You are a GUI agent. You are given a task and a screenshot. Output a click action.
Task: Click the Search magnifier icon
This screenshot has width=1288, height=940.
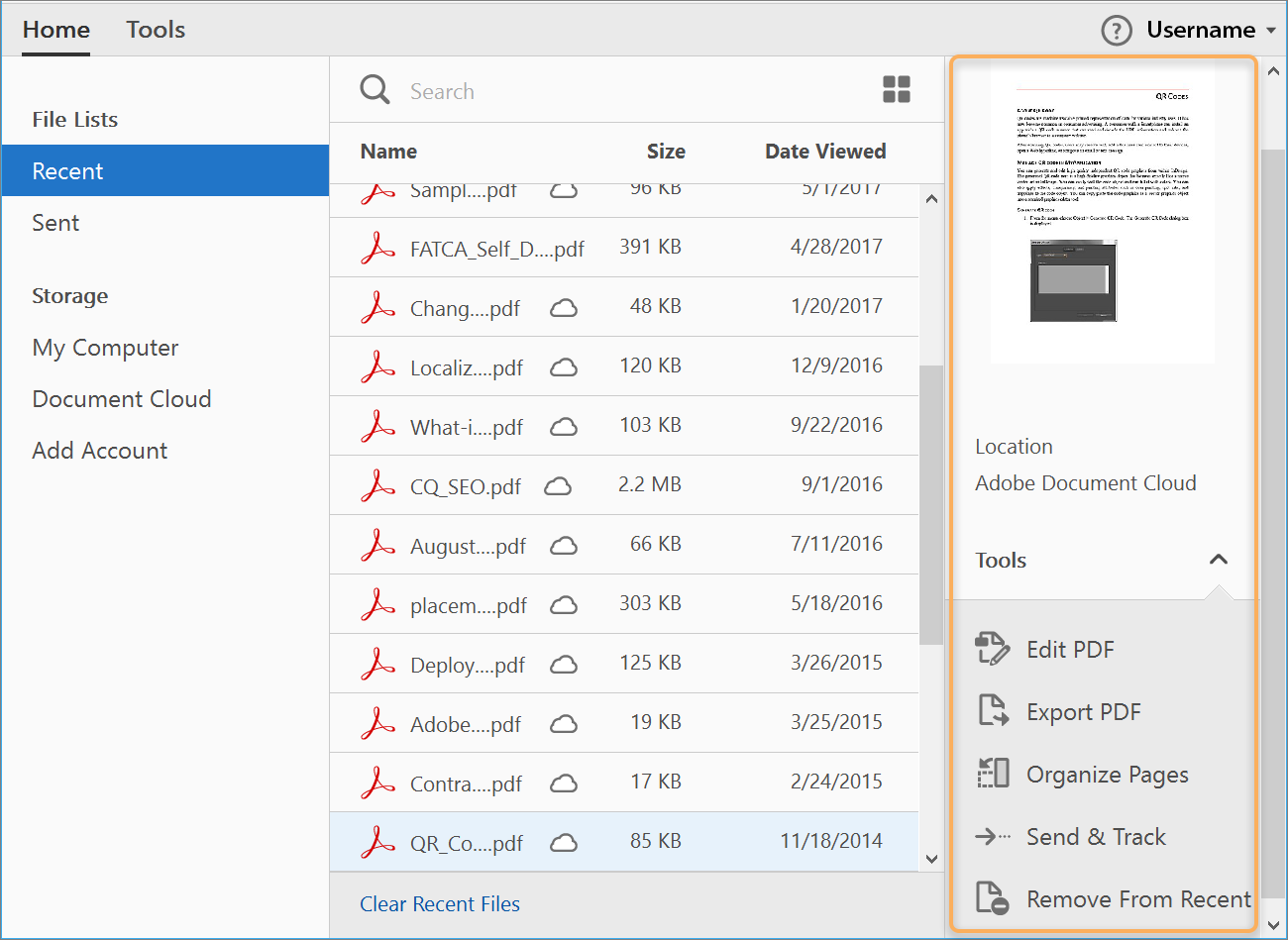(375, 88)
